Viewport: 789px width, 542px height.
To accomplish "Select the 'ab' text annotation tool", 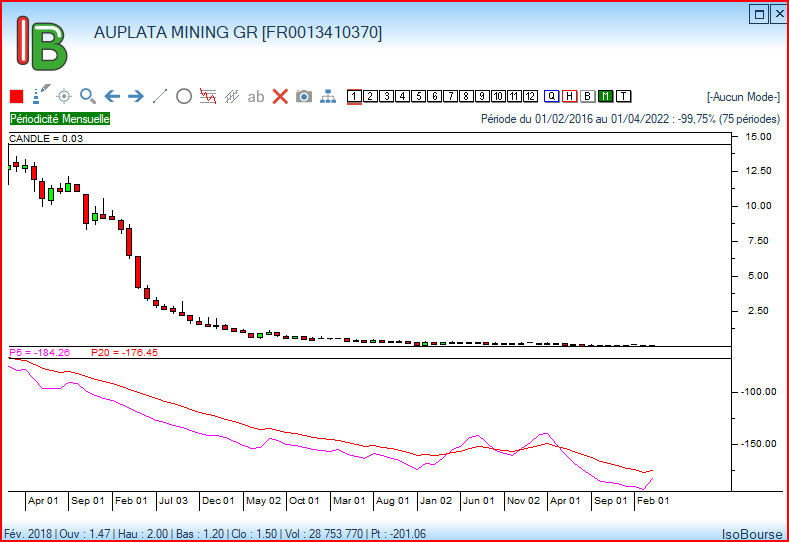I will 256,96.
